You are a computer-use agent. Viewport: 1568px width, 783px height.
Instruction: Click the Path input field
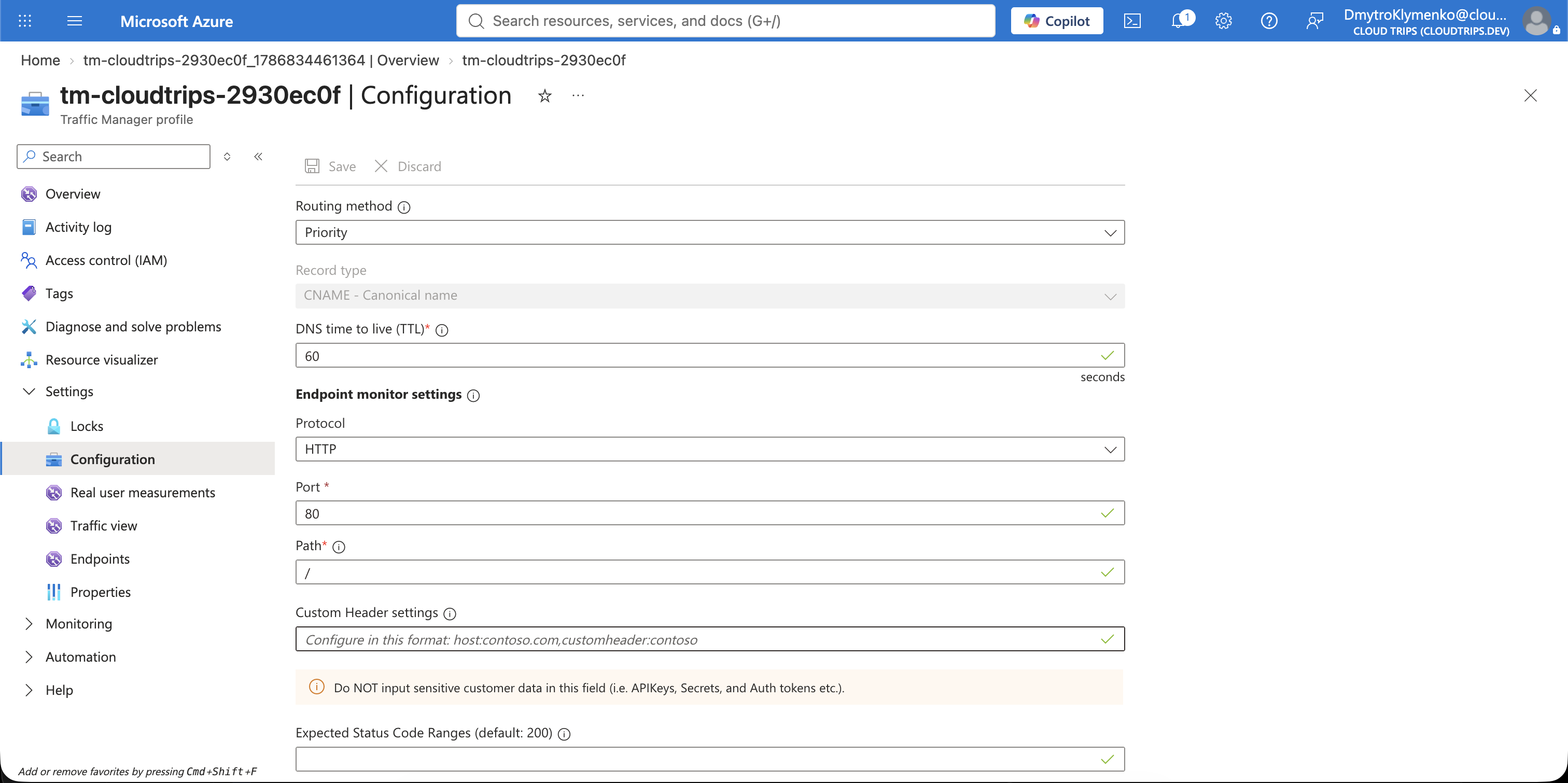710,572
